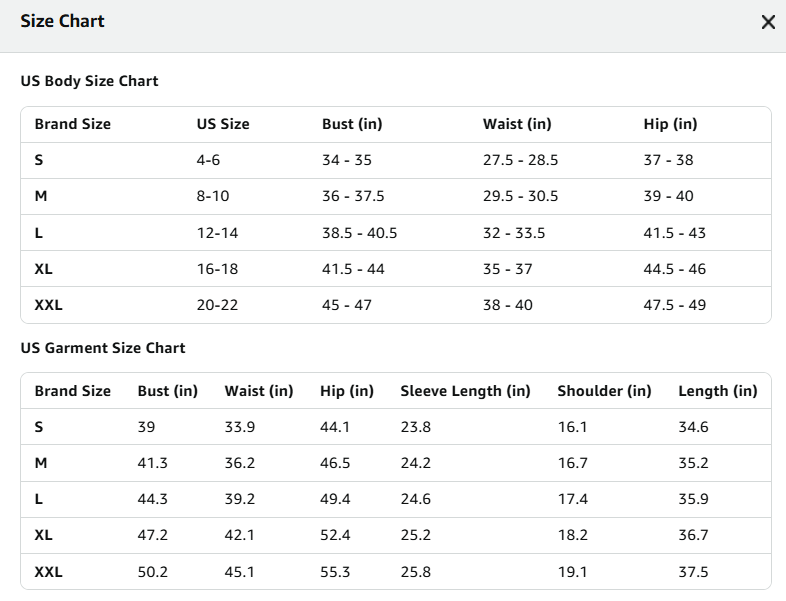Select the US Body Size Chart heading

tap(89, 81)
